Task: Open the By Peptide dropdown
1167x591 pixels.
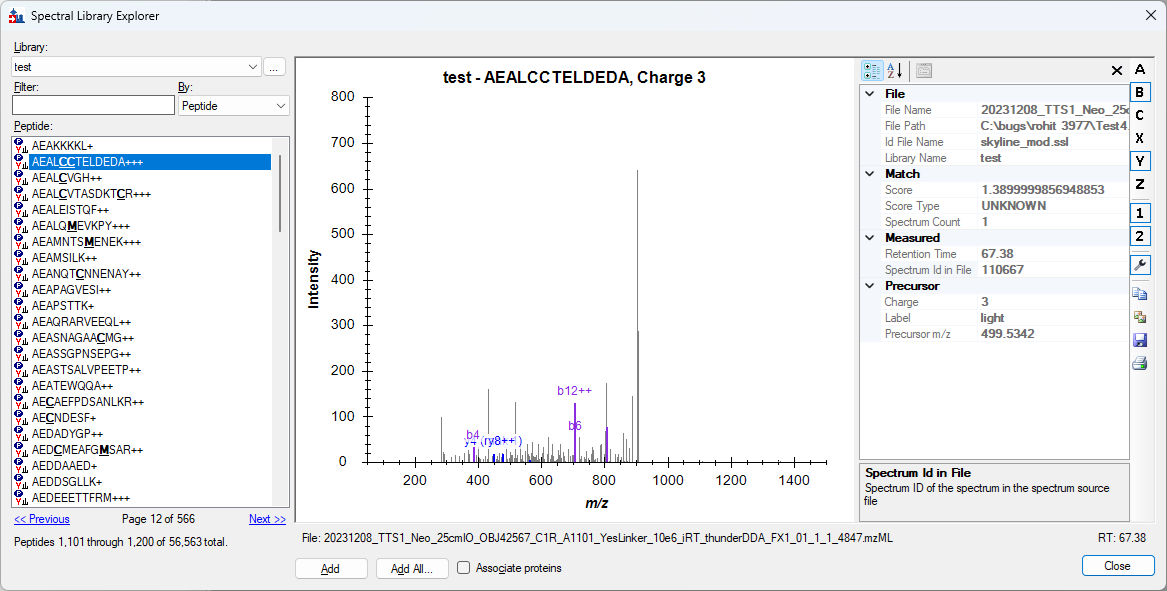Action: click(x=279, y=105)
